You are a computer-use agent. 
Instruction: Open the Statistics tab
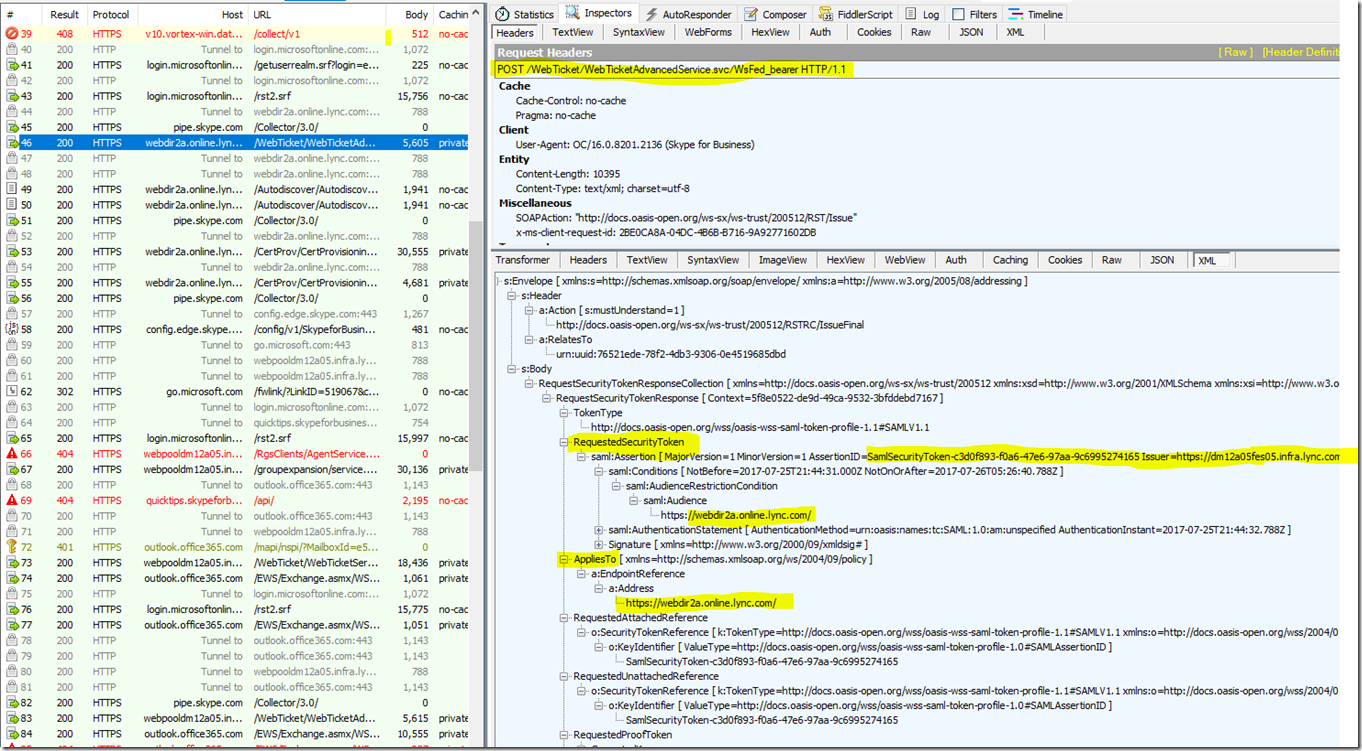point(525,14)
